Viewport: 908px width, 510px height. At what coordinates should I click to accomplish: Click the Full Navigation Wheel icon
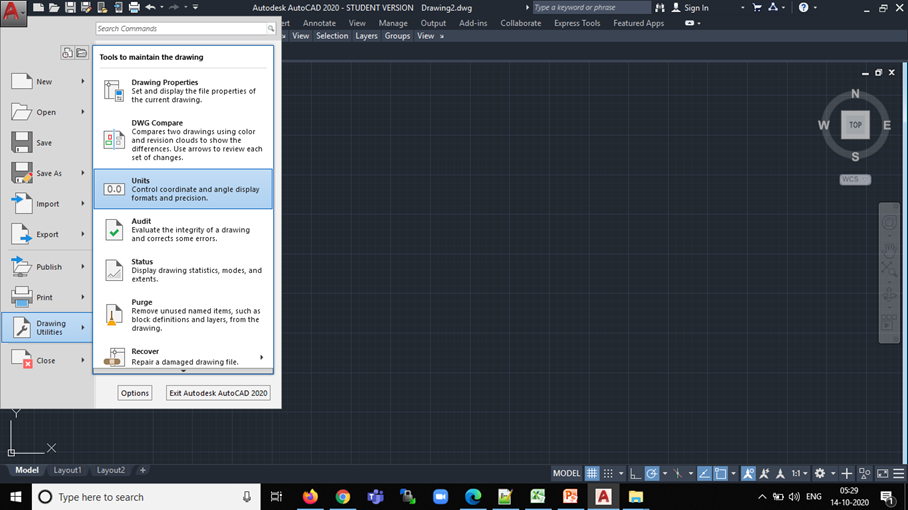(889, 222)
